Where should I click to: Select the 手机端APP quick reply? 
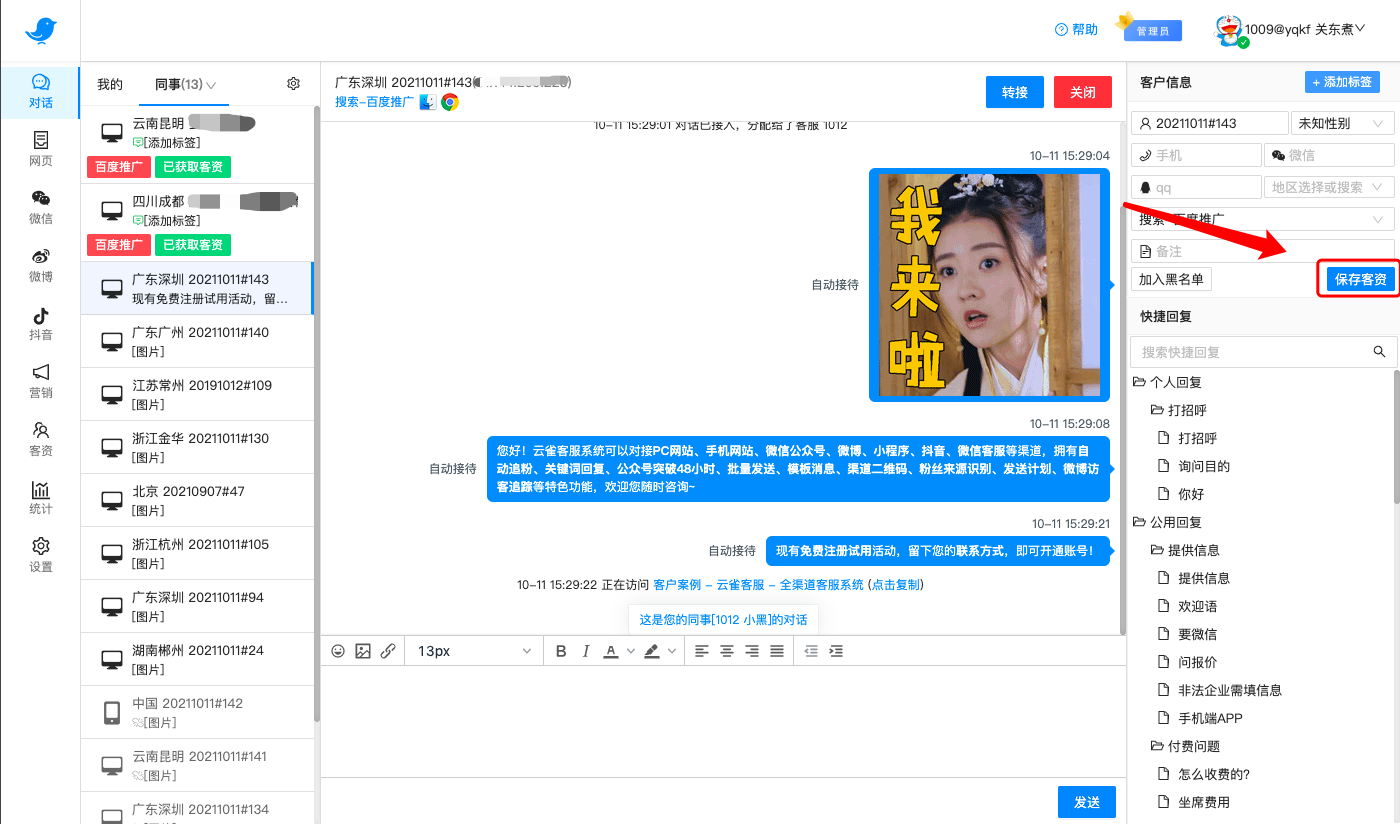coord(1210,718)
